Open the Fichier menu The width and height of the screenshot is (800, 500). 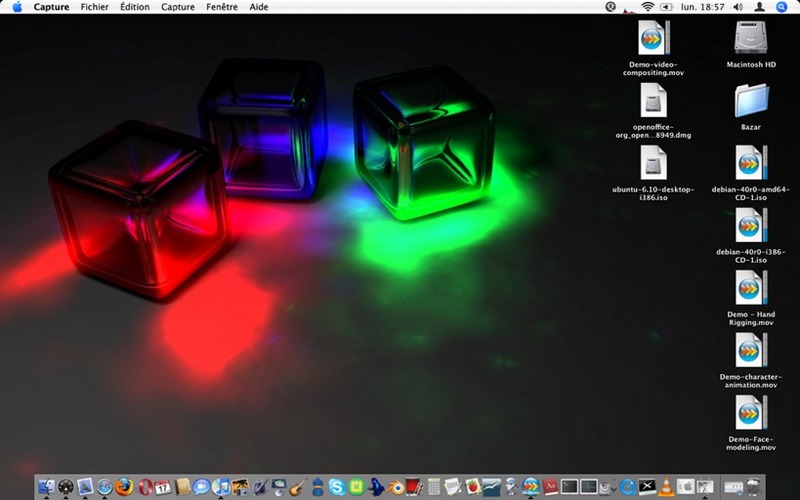95,7
